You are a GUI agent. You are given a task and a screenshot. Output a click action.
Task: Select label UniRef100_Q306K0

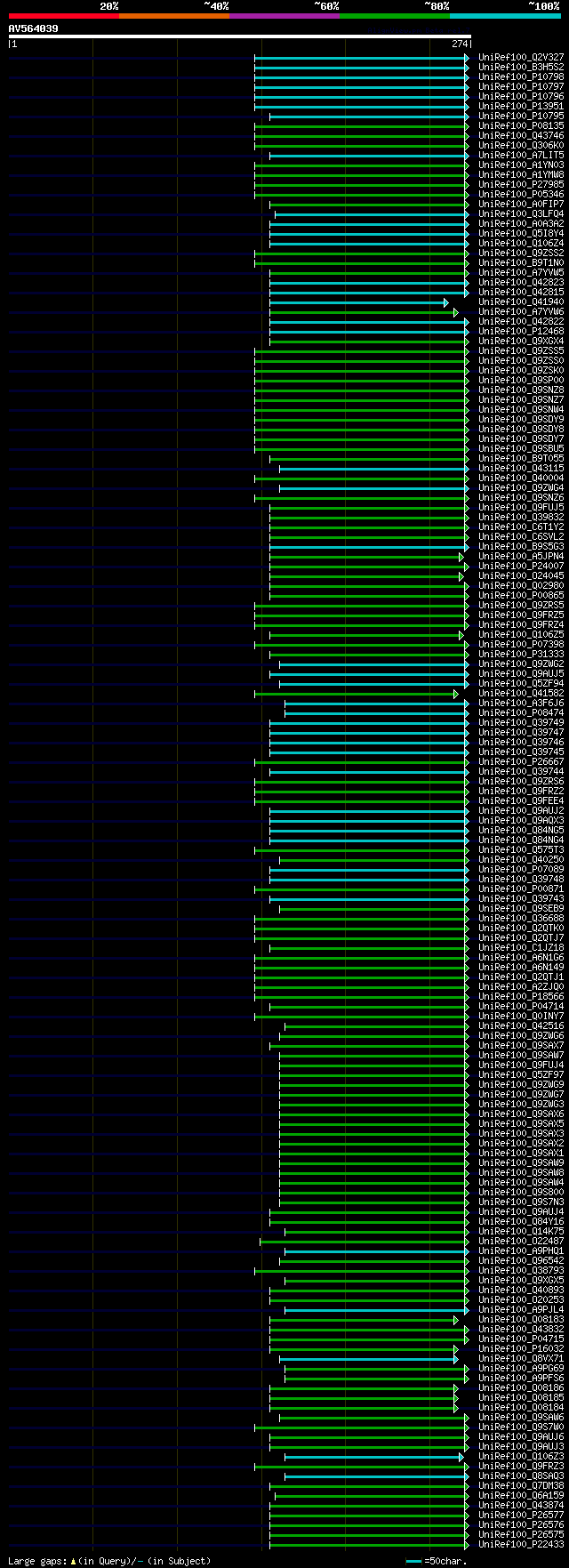coord(521,146)
